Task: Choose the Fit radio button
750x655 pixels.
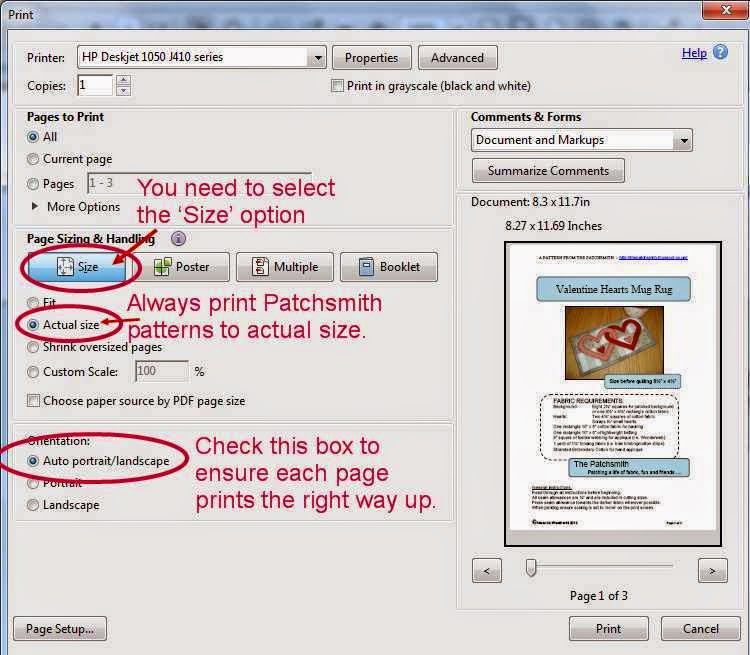Action: point(33,302)
